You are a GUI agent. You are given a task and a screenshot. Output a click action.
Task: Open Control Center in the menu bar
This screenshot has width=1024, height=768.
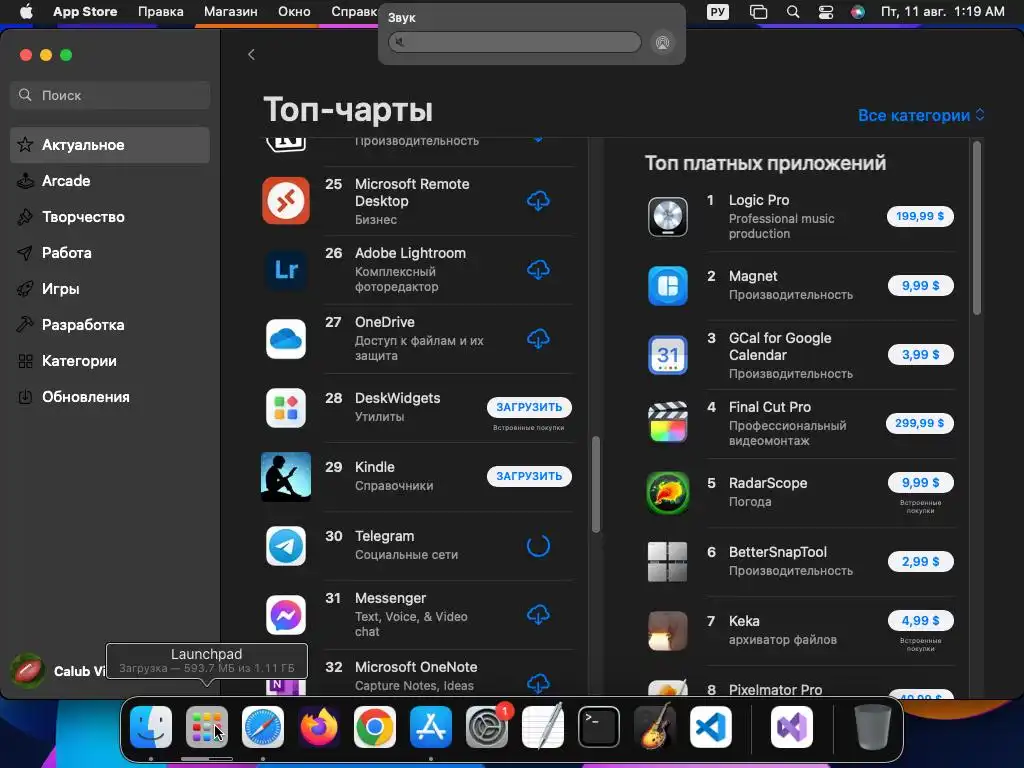tap(825, 12)
